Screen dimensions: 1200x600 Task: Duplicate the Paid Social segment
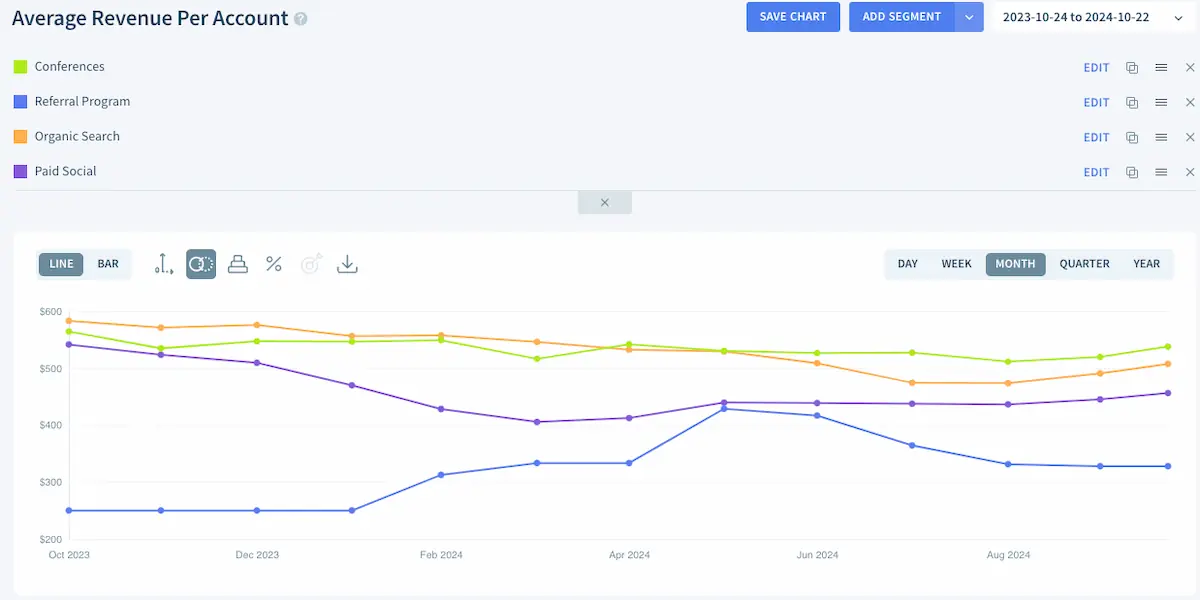[1132, 173]
